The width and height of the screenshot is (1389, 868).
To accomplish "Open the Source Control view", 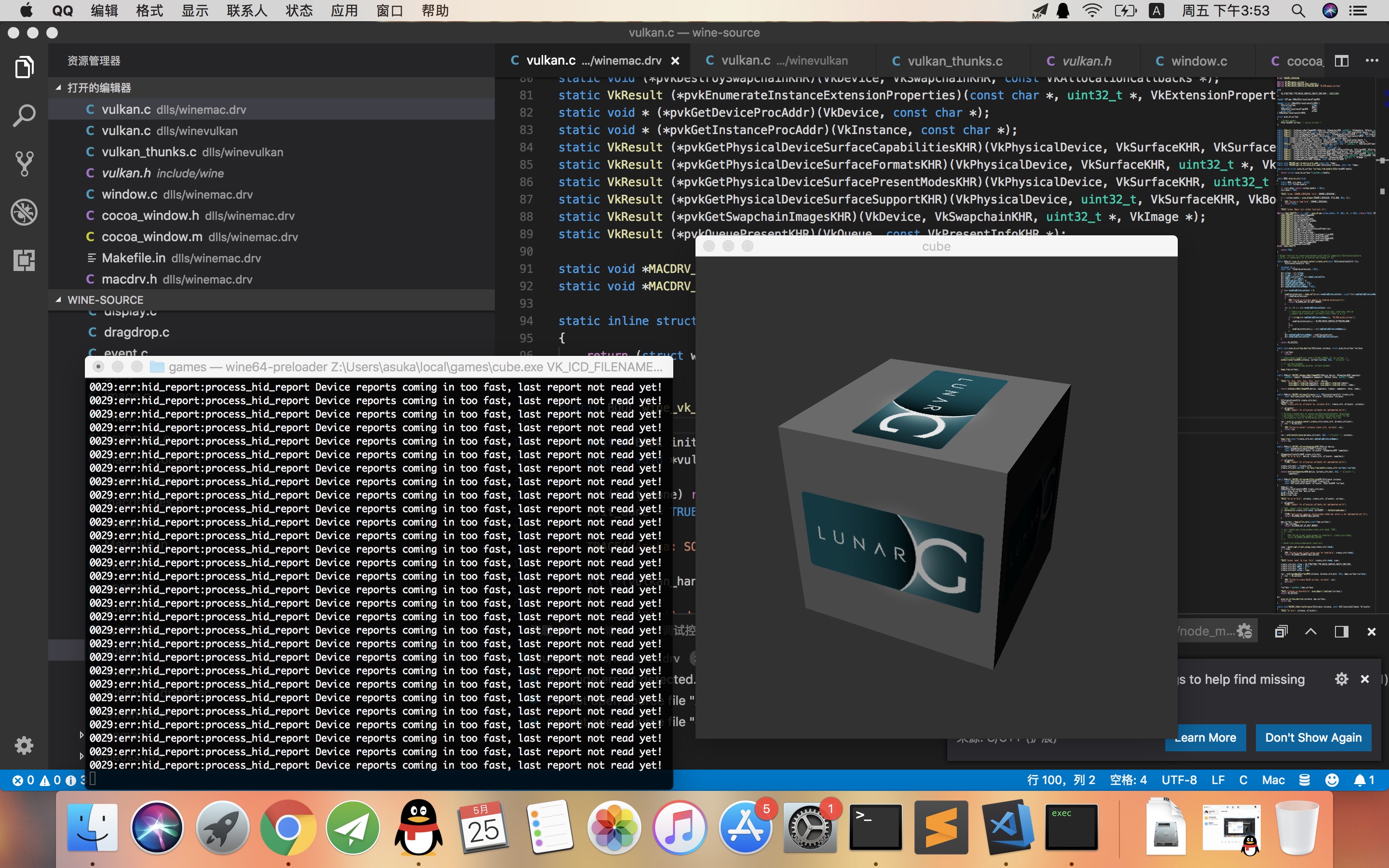I will (24, 163).
